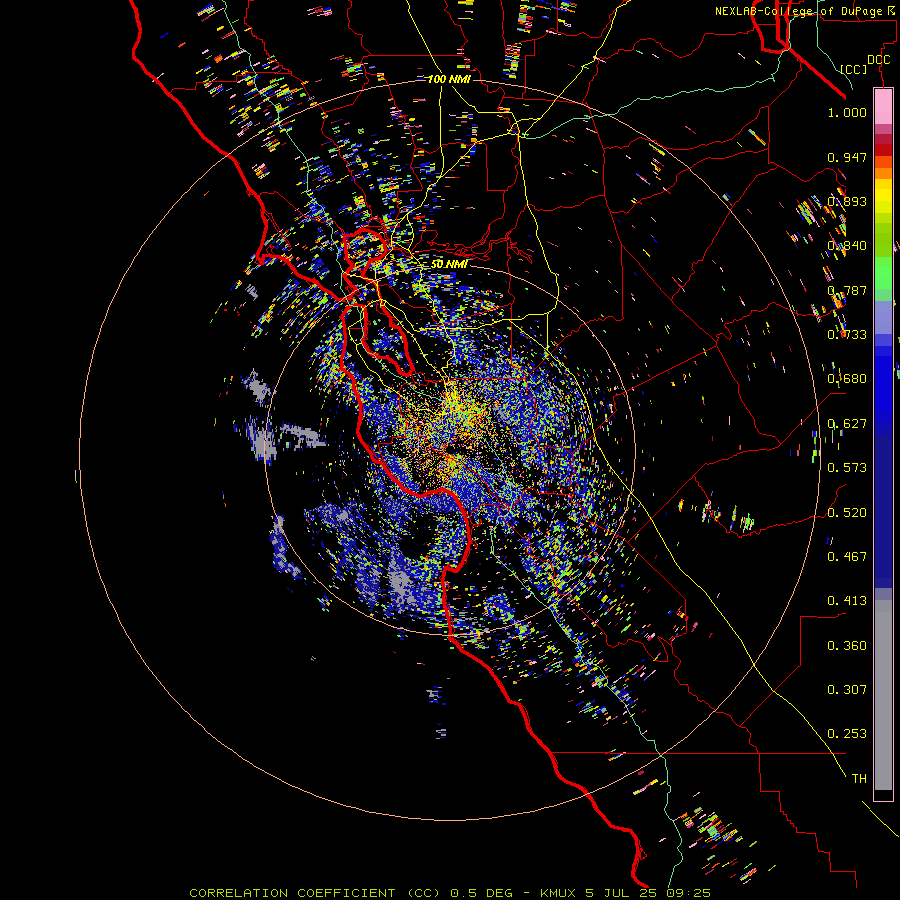Click the 100 NMI range ring label
This screenshot has height=900, width=900.
(449, 79)
